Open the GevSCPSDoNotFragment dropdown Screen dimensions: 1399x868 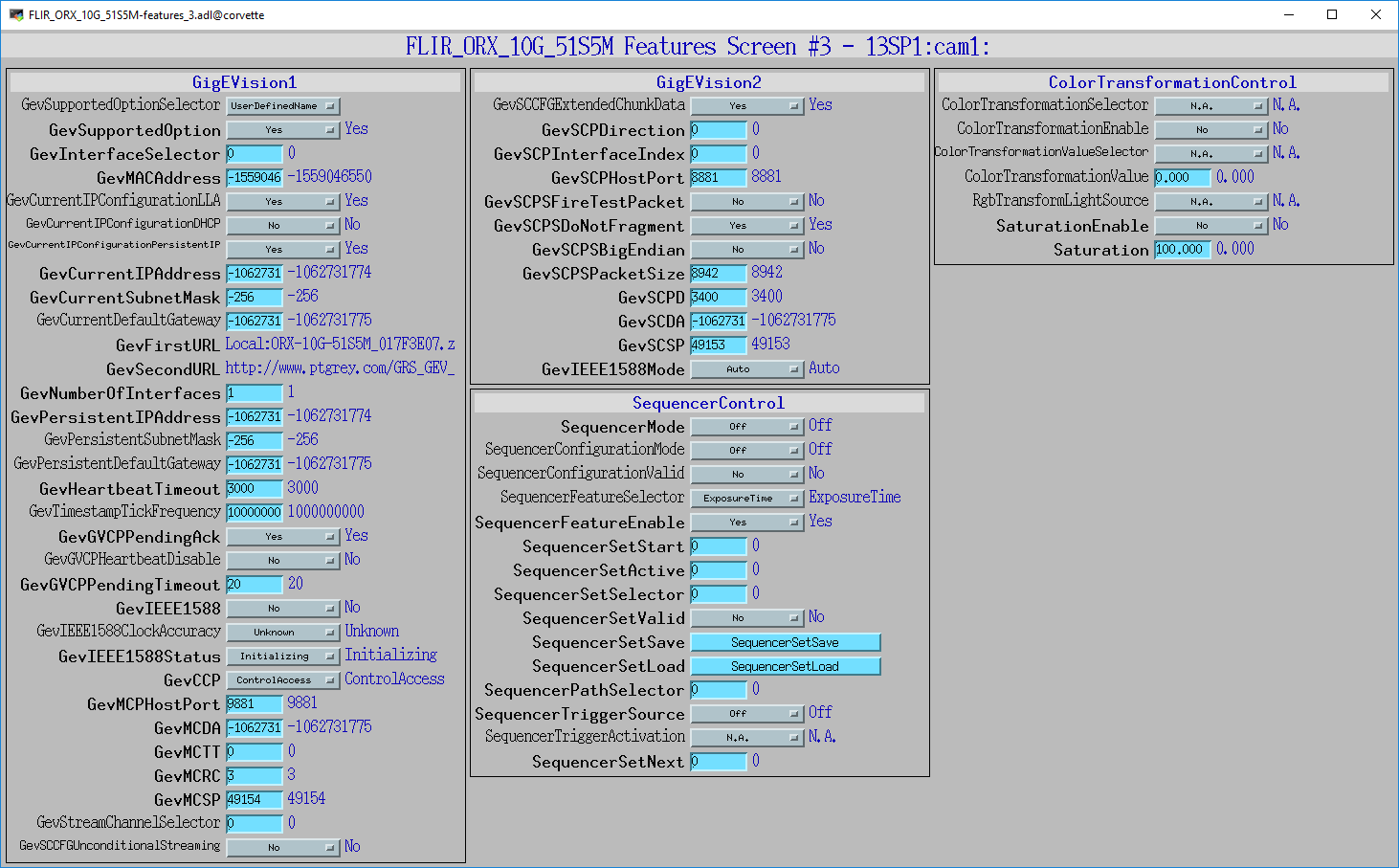click(747, 226)
